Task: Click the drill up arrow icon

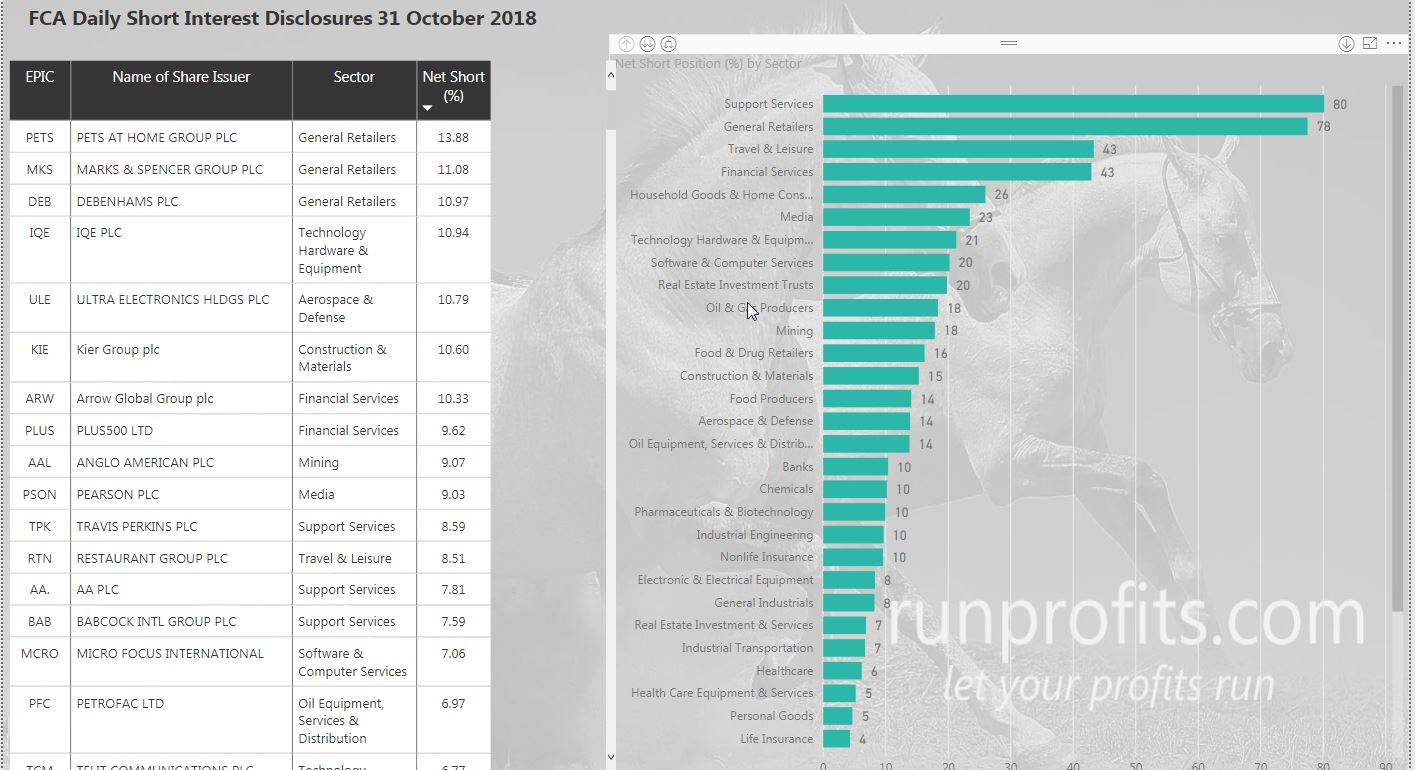Action: point(626,44)
